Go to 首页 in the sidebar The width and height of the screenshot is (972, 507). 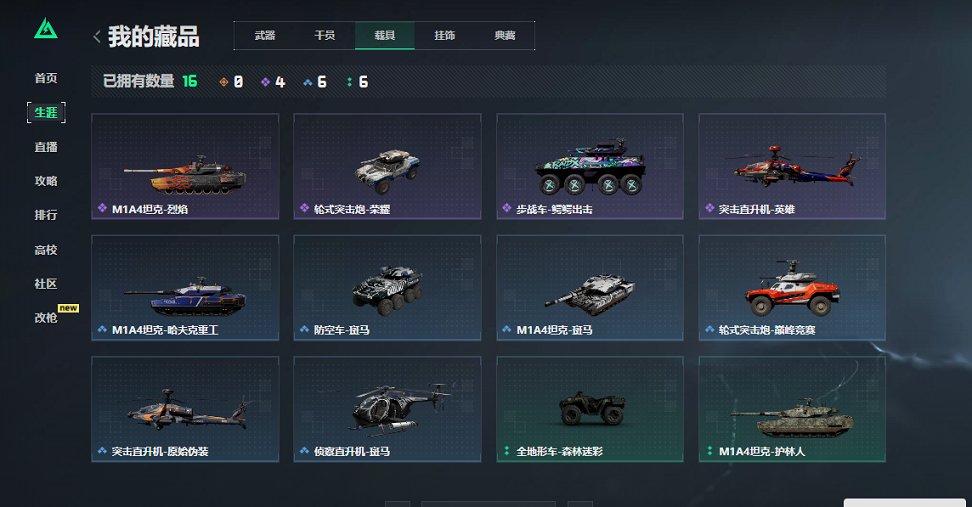tap(46, 78)
